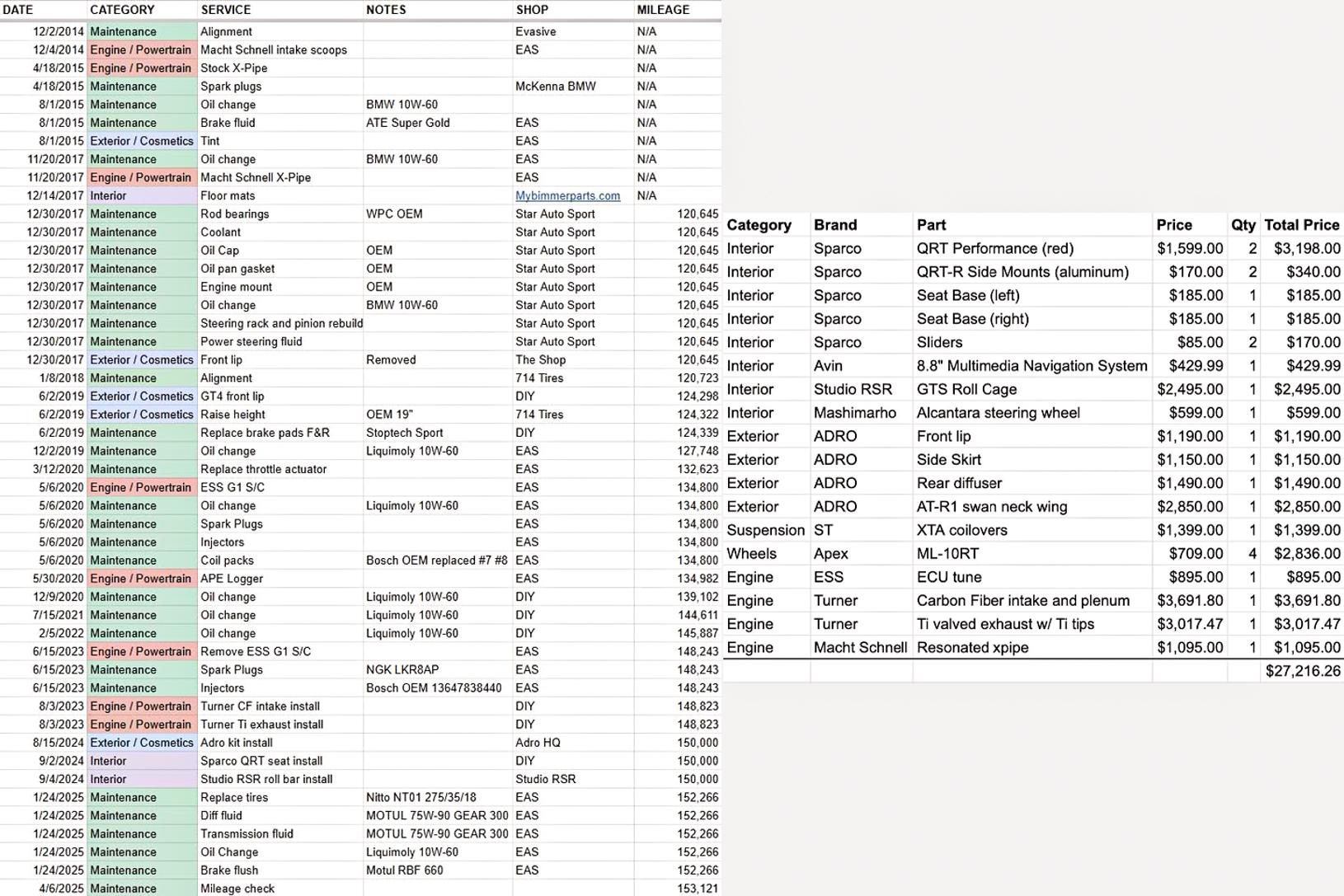This screenshot has width=1344, height=896.
Task: Click the 'Tint' service cell
Action: click(x=280, y=141)
